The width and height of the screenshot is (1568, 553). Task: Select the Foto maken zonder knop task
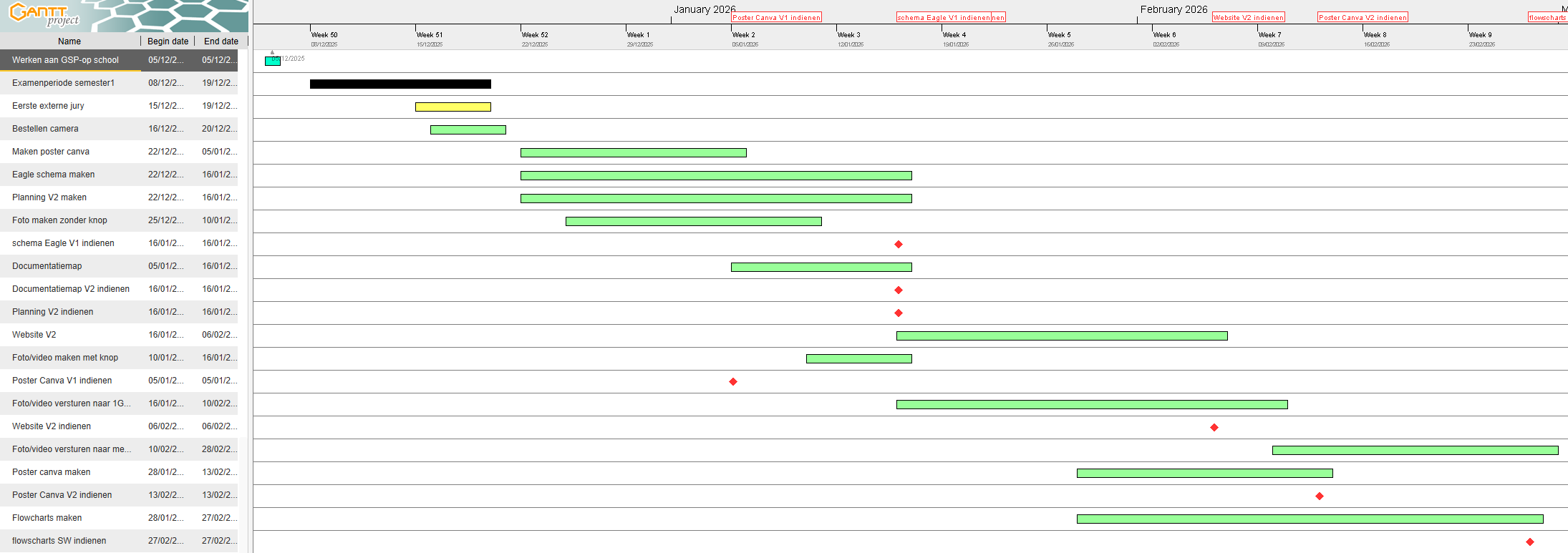click(x=59, y=220)
